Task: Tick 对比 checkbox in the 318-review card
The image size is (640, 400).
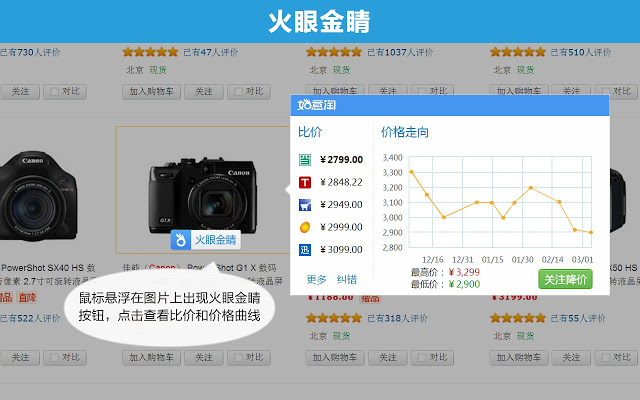Action: click(422, 358)
